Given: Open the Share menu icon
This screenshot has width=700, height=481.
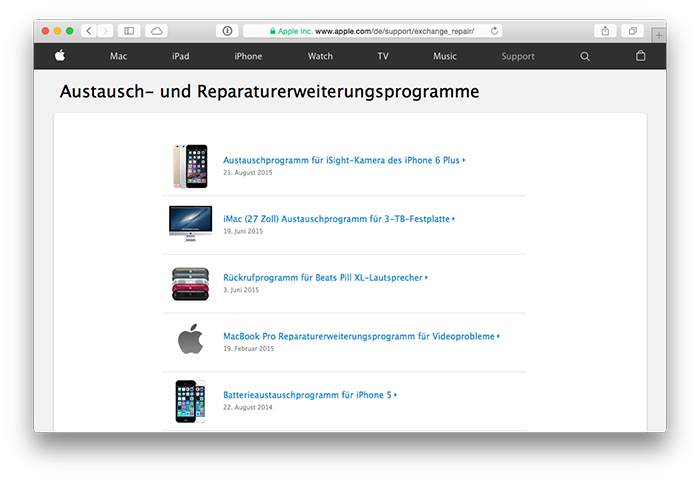Looking at the screenshot, I should click(605, 31).
